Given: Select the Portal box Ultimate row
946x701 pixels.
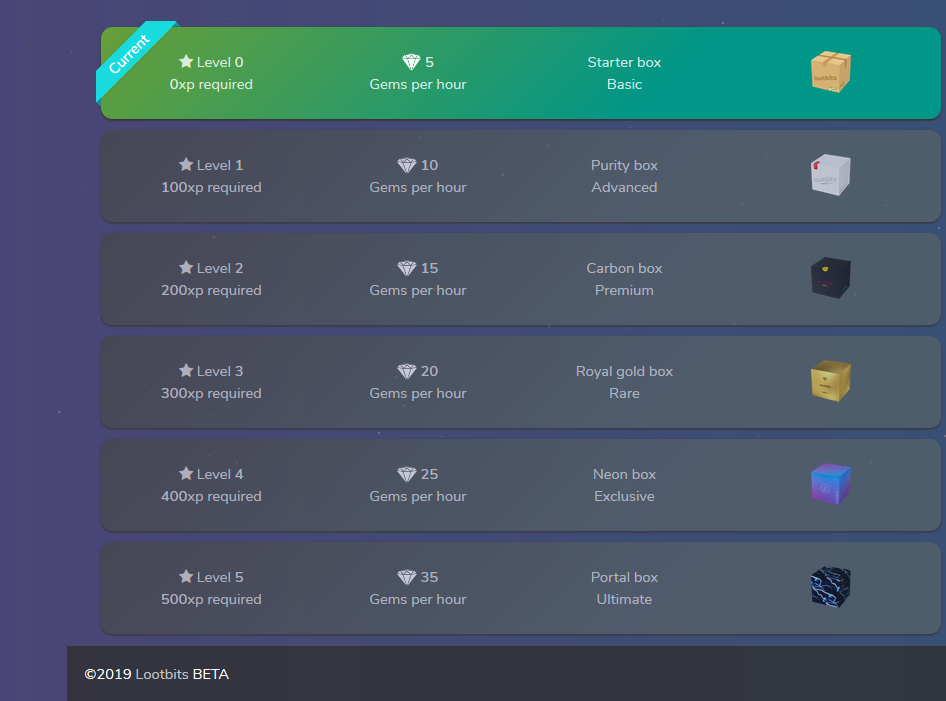Looking at the screenshot, I should [520, 588].
